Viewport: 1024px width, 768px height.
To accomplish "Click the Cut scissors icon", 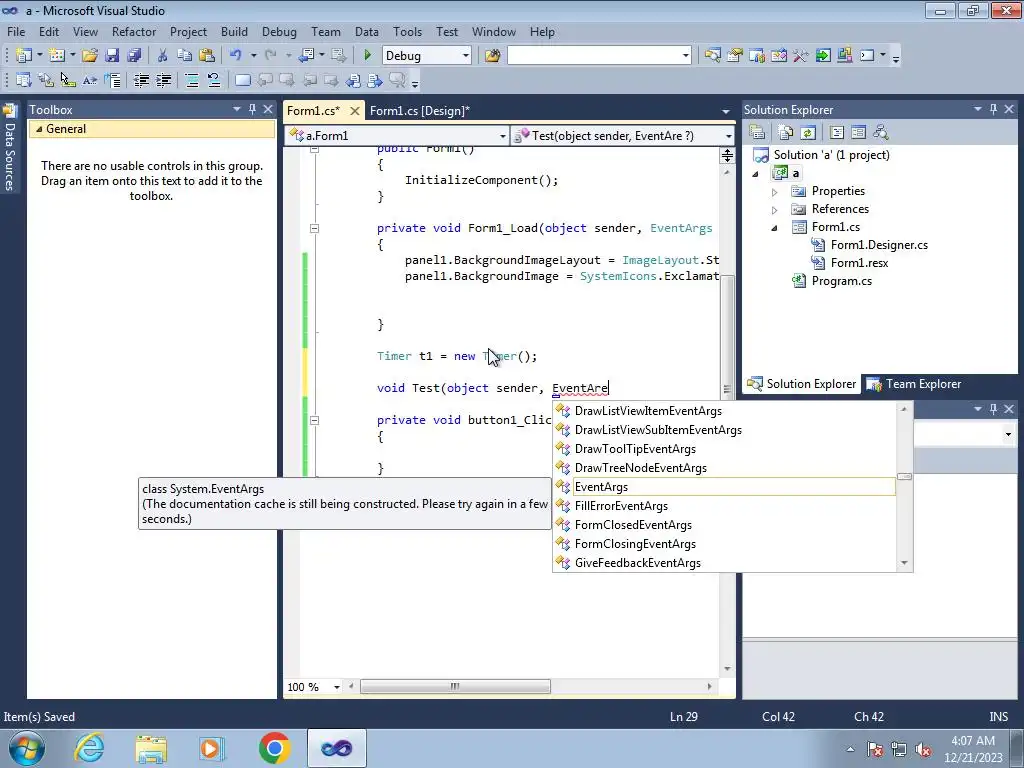I will pos(163,56).
